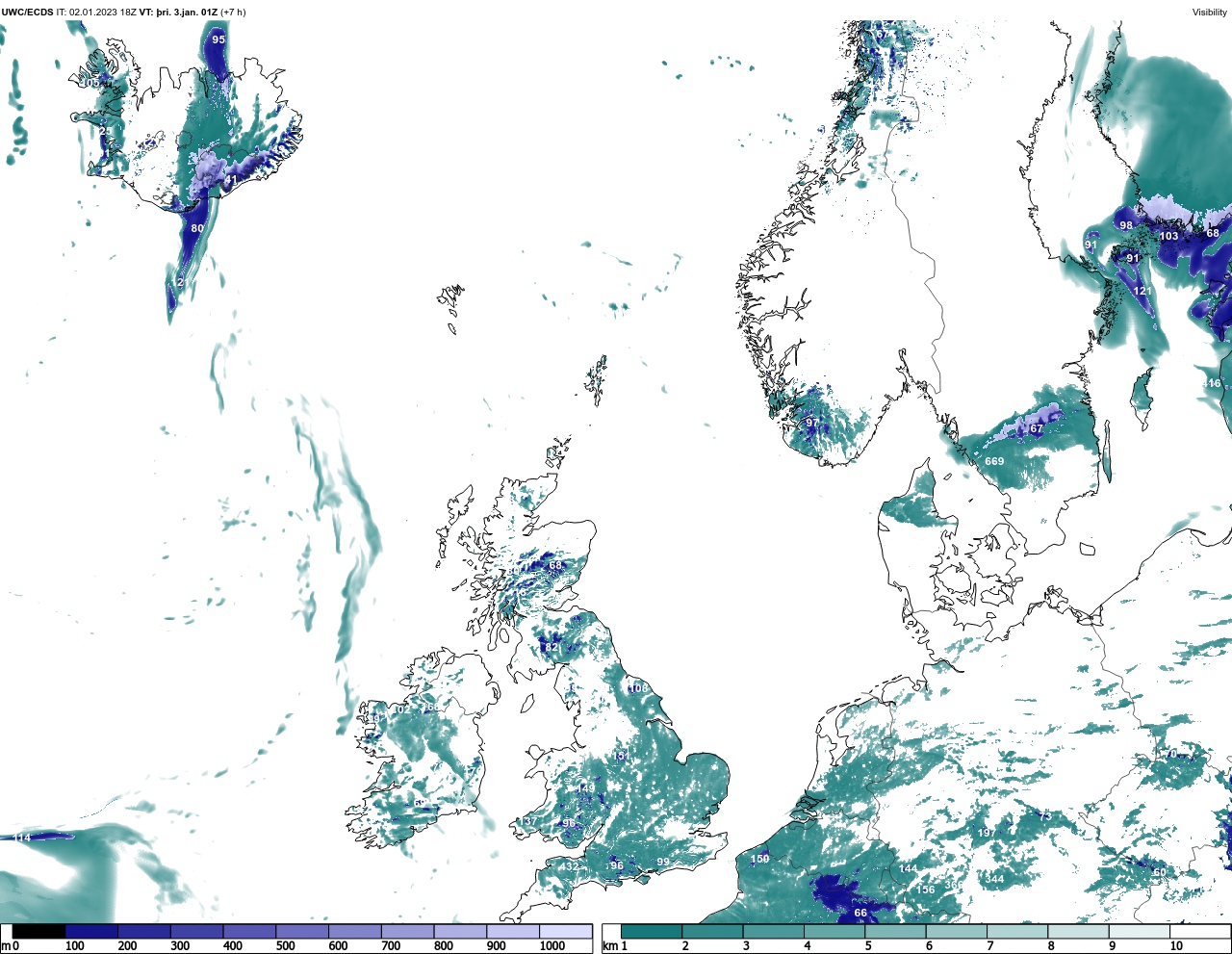Click the 300–400 m legend swatch
Screen dimensions: 1232x954
[x=197, y=931]
